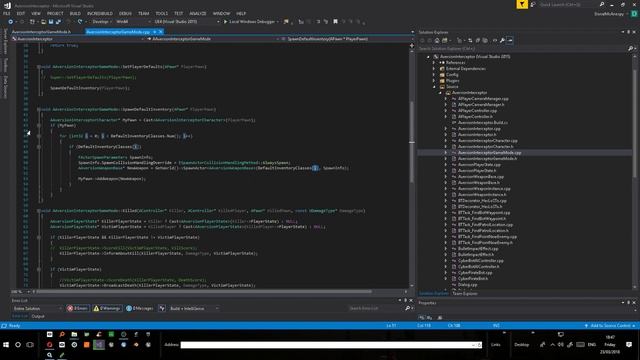Pin the active game mode .cpp tab
Image resolution: width=640 pixels, height=360 pixels.
[155, 32]
